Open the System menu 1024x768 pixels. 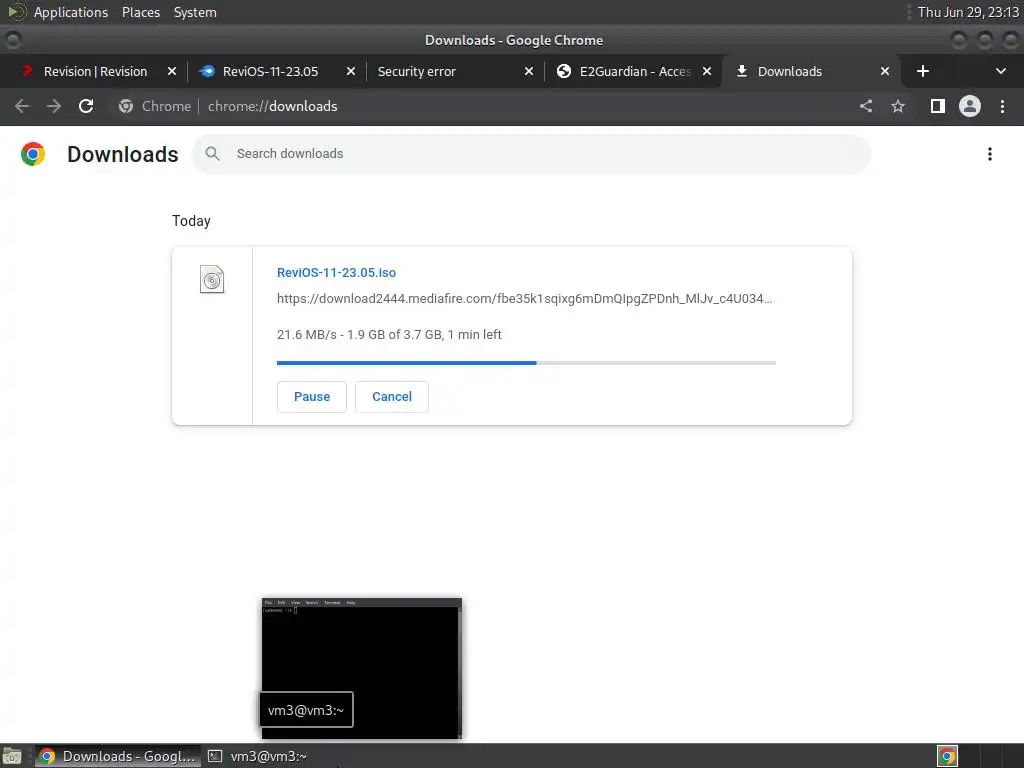(x=195, y=12)
